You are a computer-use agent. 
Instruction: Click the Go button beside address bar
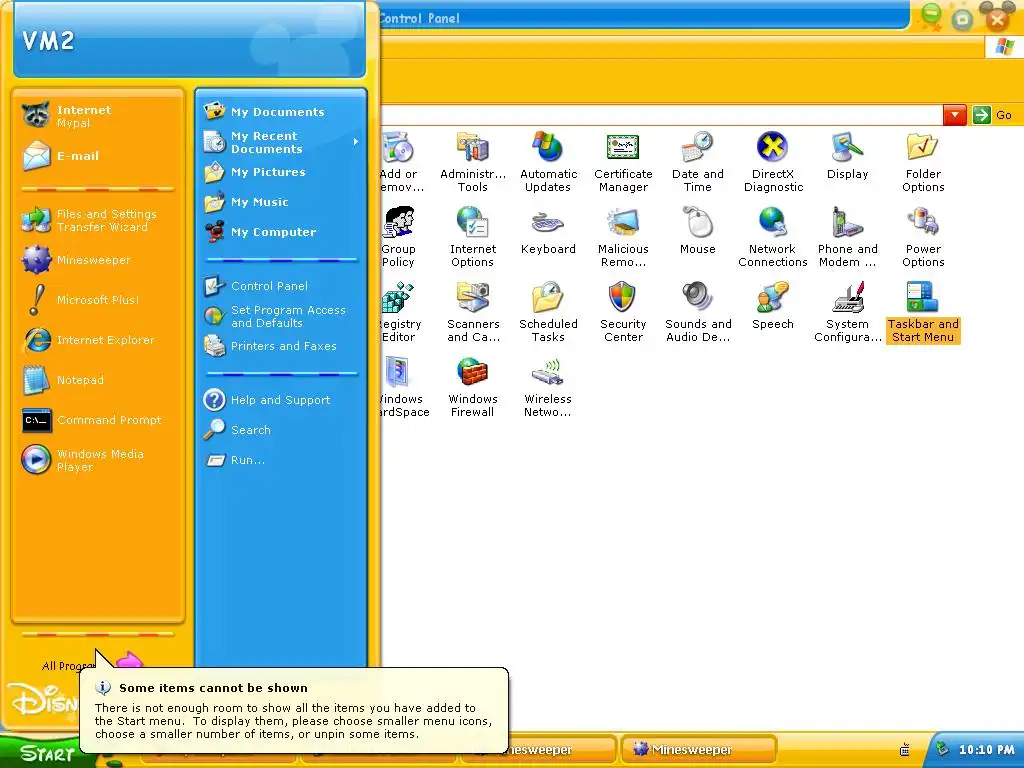coord(993,115)
